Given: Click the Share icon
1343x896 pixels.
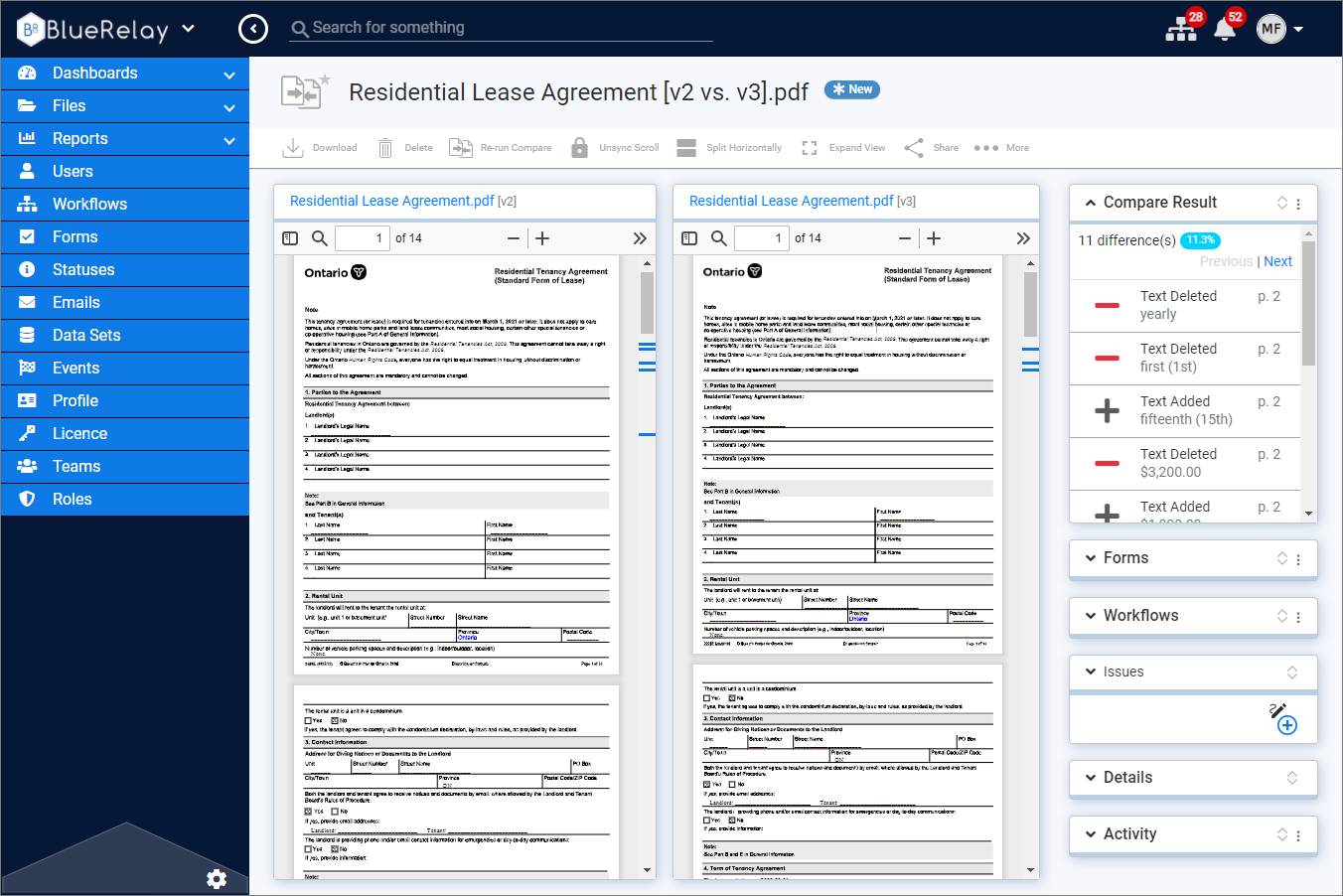Looking at the screenshot, I should 914,148.
